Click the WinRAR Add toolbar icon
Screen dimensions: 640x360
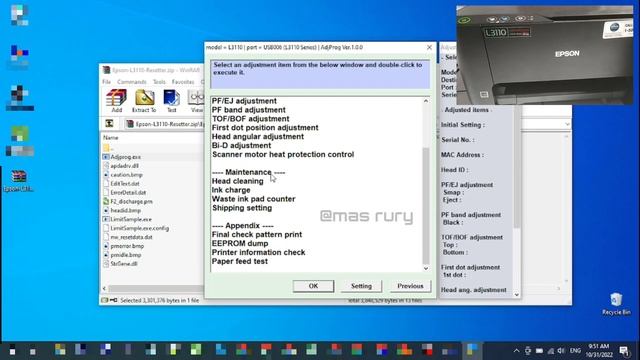coord(116,101)
